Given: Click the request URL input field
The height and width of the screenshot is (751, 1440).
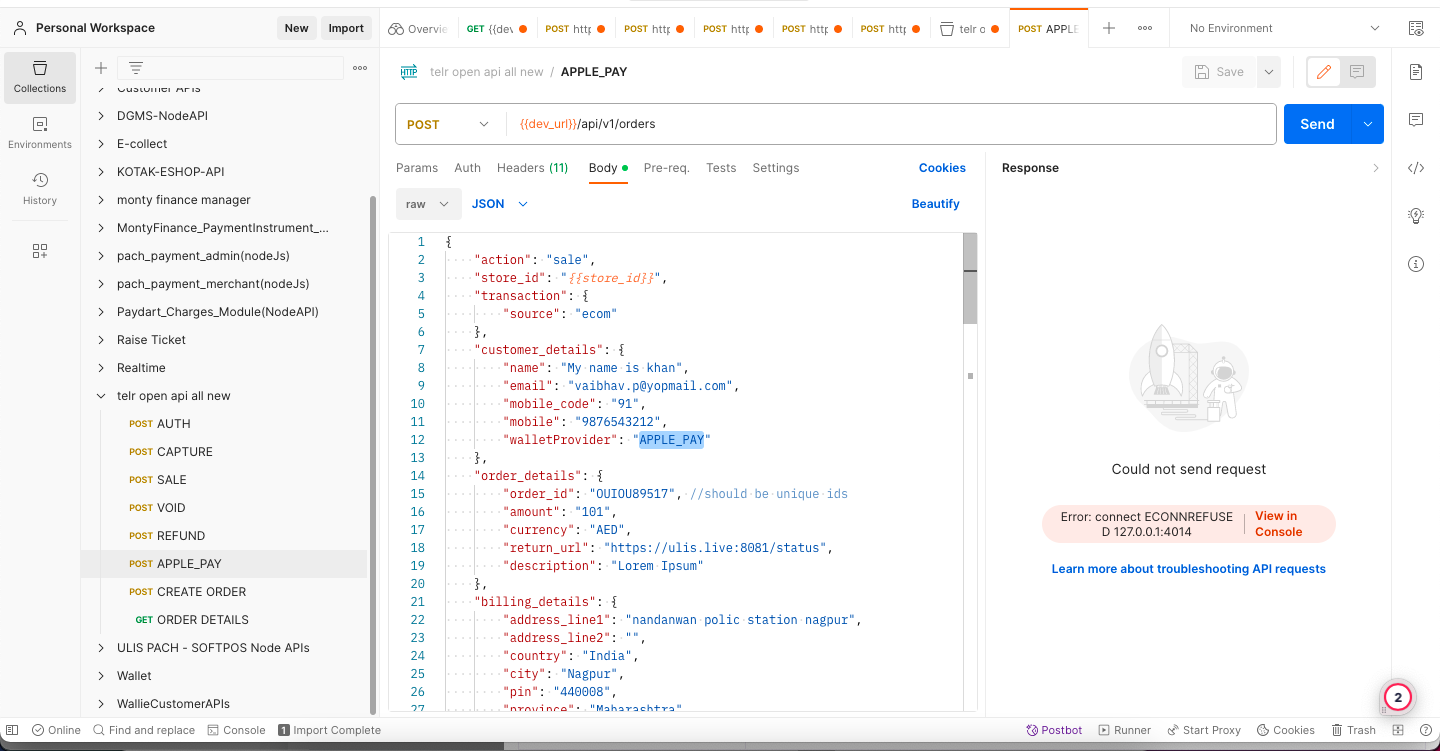Looking at the screenshot, I should (x=890, y=124).
